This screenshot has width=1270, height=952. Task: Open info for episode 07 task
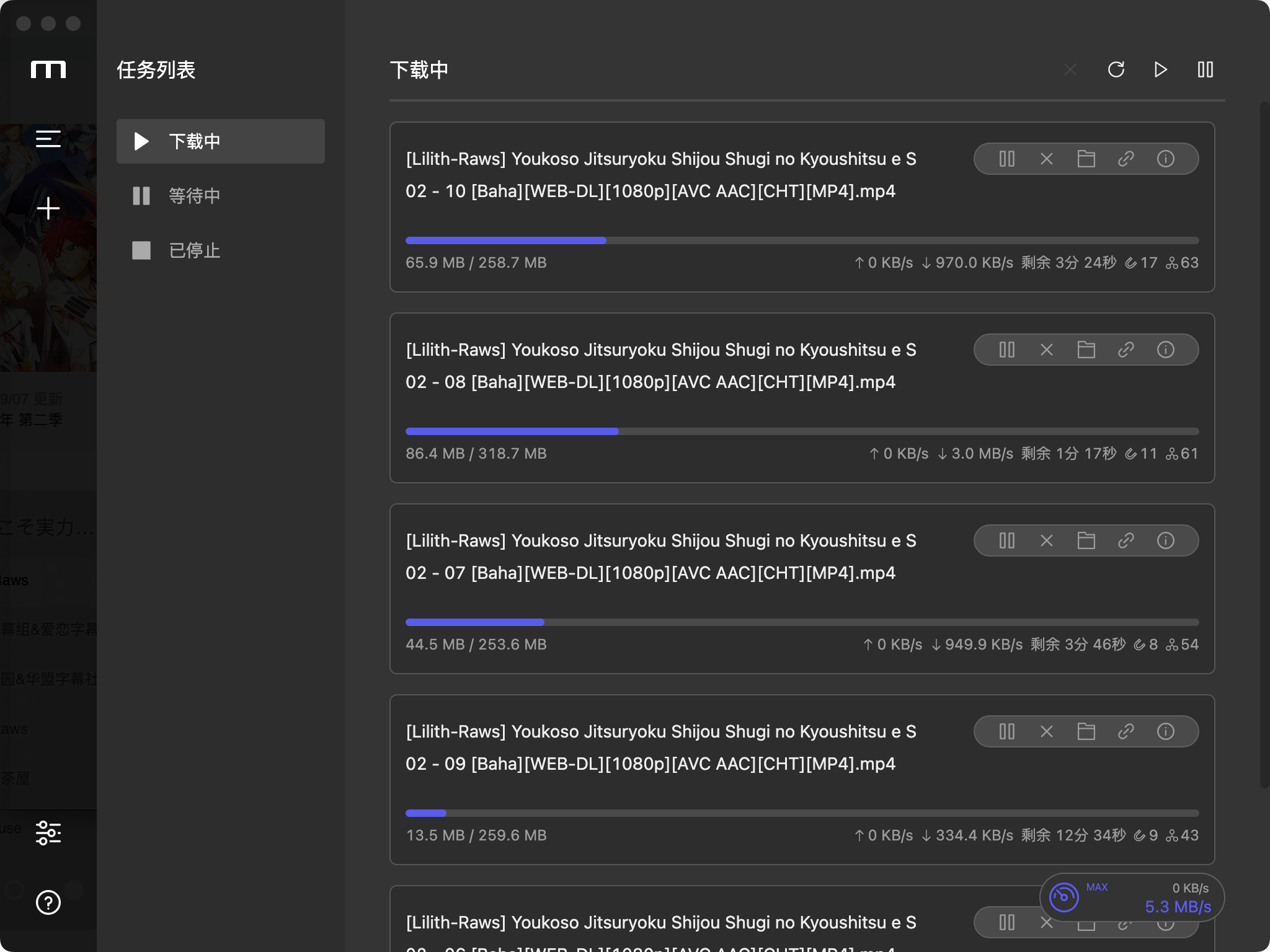tap(1166, 540)
